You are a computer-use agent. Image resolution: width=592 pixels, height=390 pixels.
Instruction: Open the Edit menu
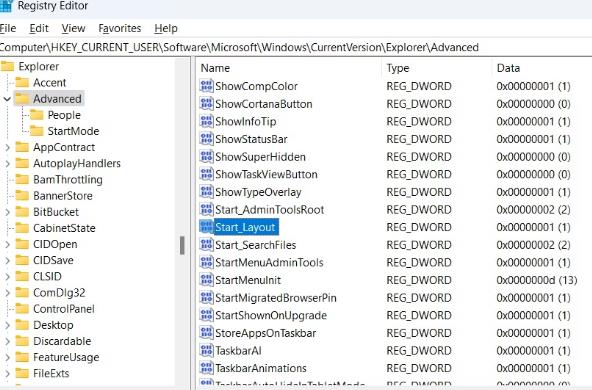pos(39,28)
